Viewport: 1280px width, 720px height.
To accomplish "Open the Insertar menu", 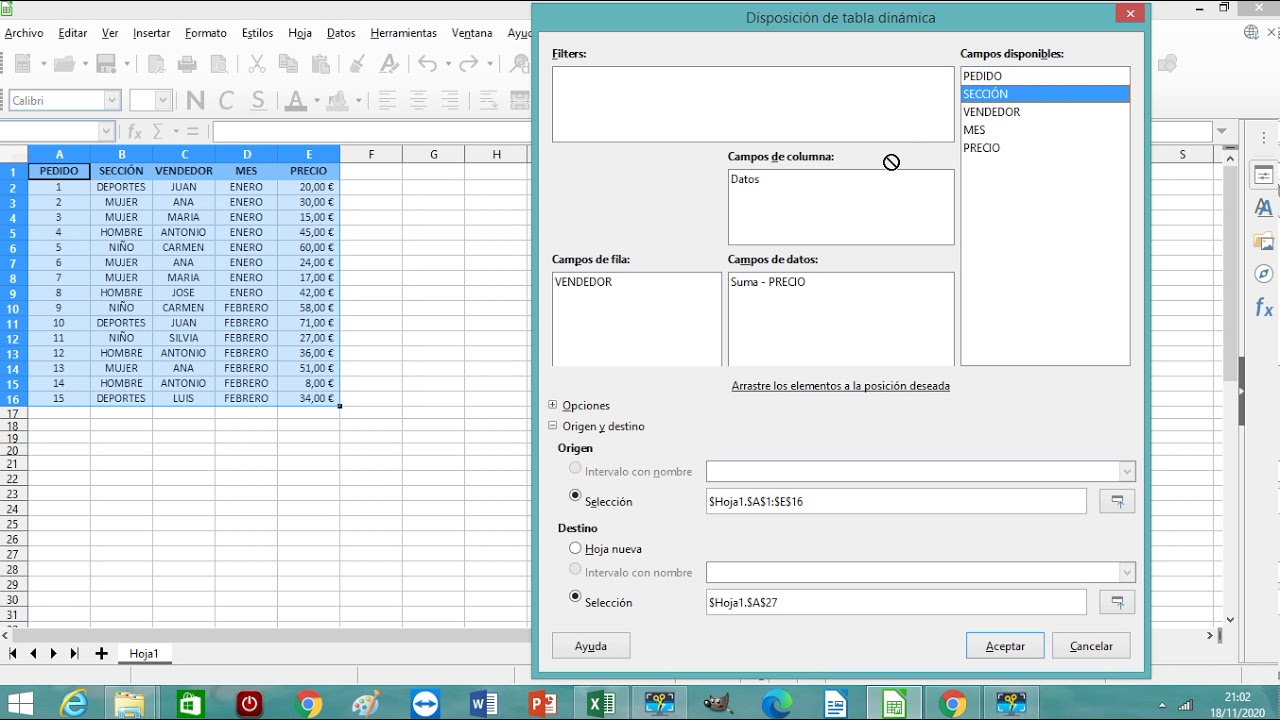I will click(x=151, y=33).
